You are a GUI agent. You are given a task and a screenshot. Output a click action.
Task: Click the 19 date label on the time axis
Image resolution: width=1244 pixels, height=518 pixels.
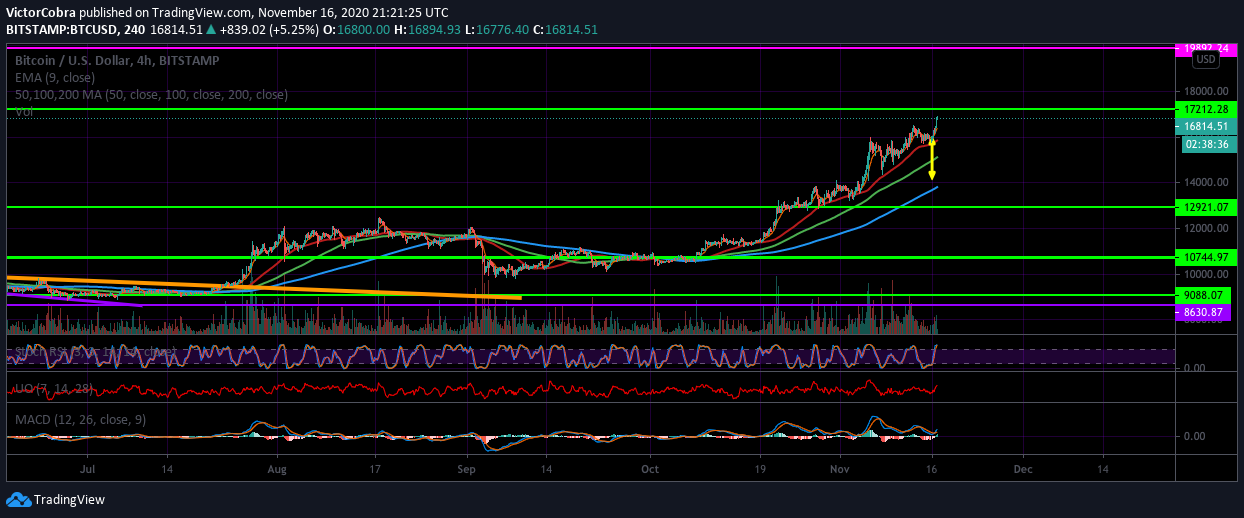(x=760, y=468)
